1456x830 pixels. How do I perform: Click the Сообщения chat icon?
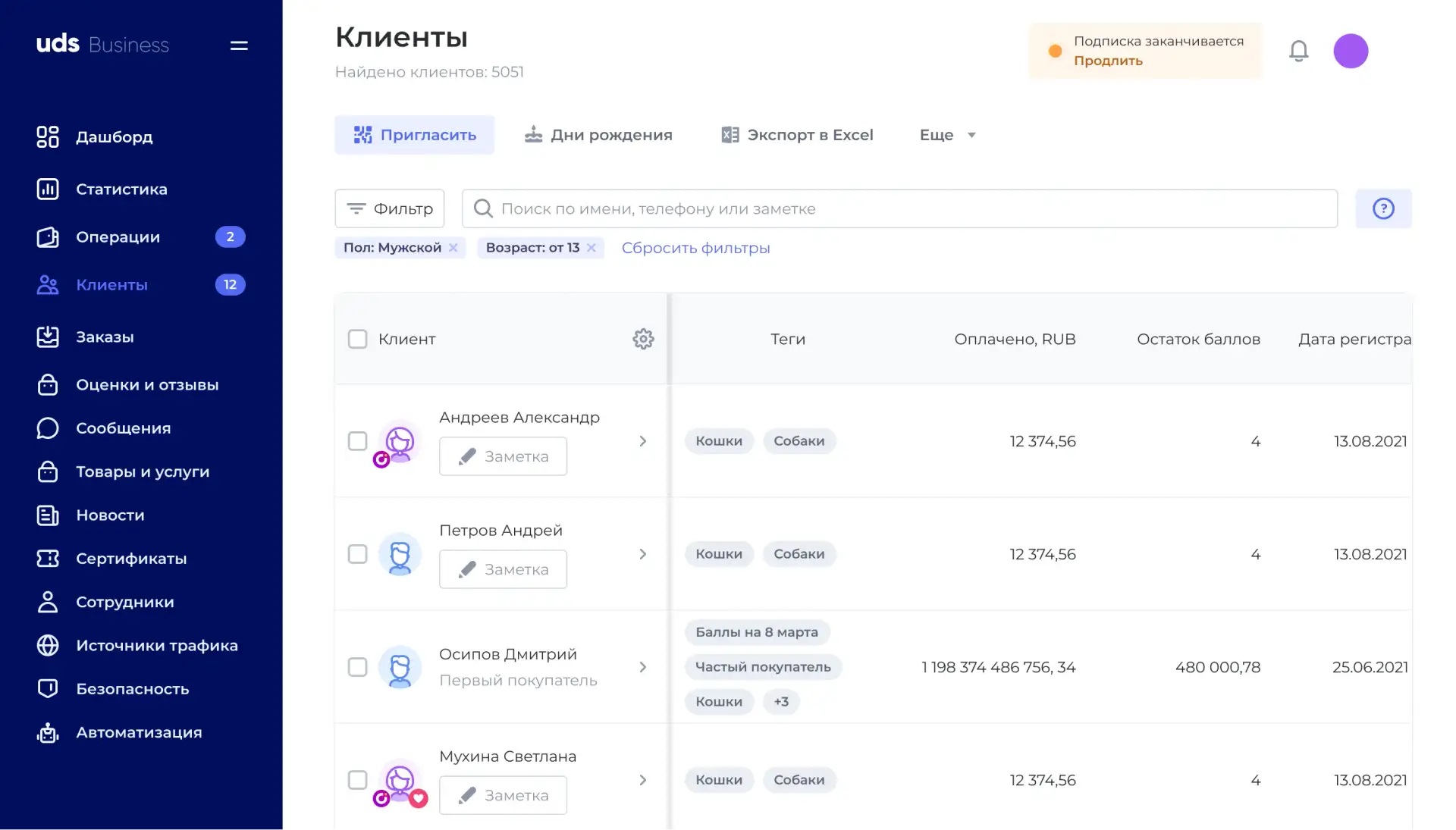[x=48, y=428]
